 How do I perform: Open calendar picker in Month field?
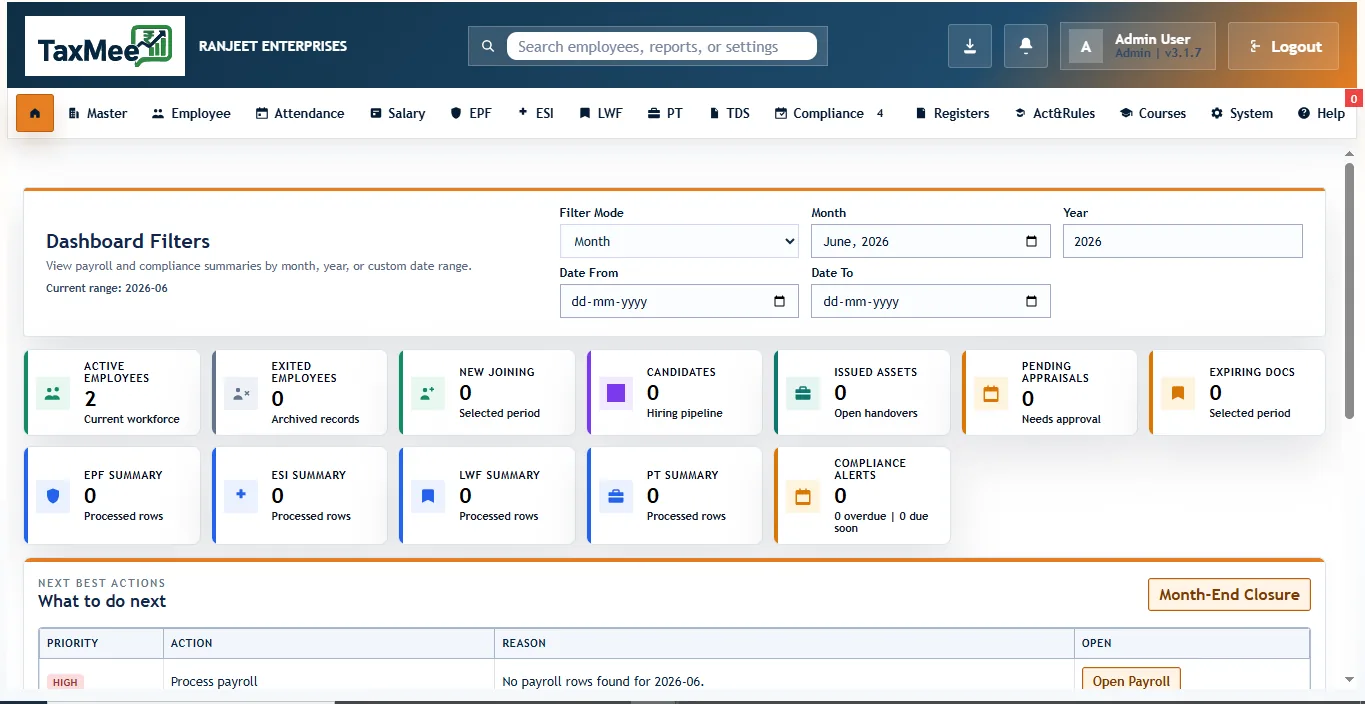(1032, 241)
